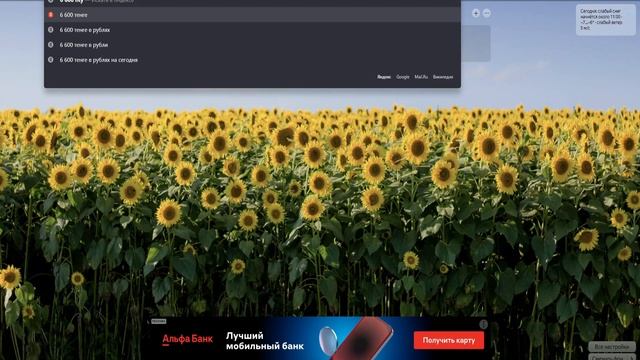640x360 pixels.
Task: Open the weather forecast notification card
Action: [x=605, y=20]
